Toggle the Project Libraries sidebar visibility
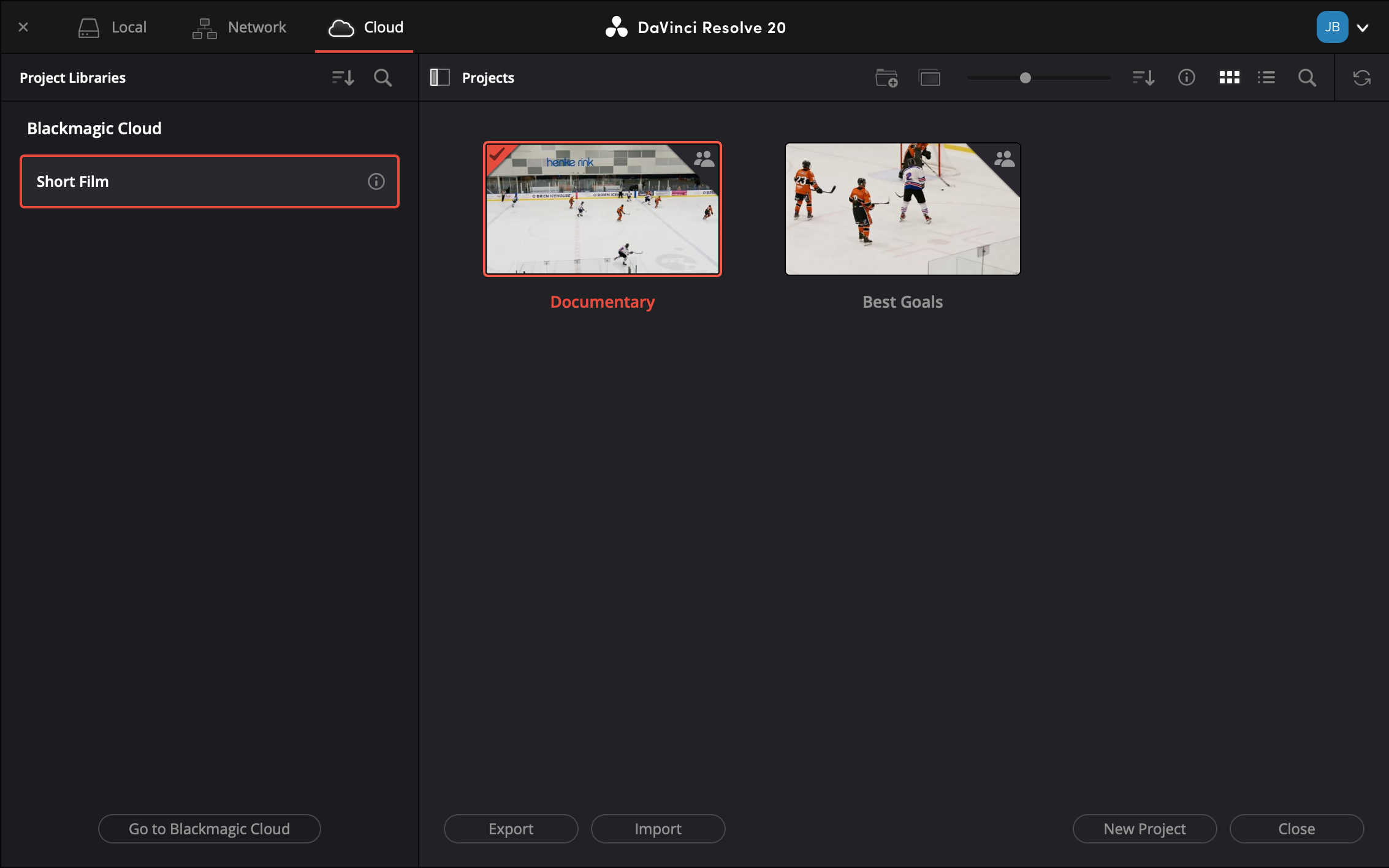The width and height of the screenshot is (1389, 868). pyautogui.click(x=440, y=77)
